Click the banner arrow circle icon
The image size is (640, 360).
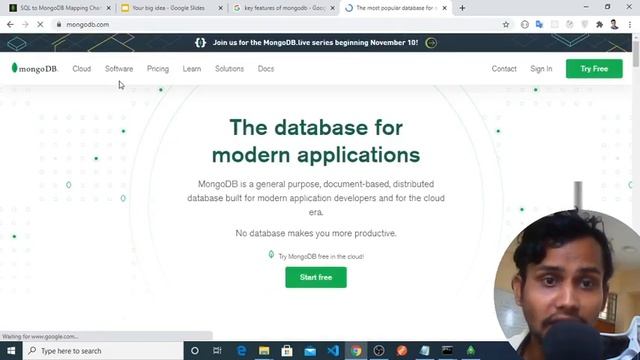click(431, 43)
